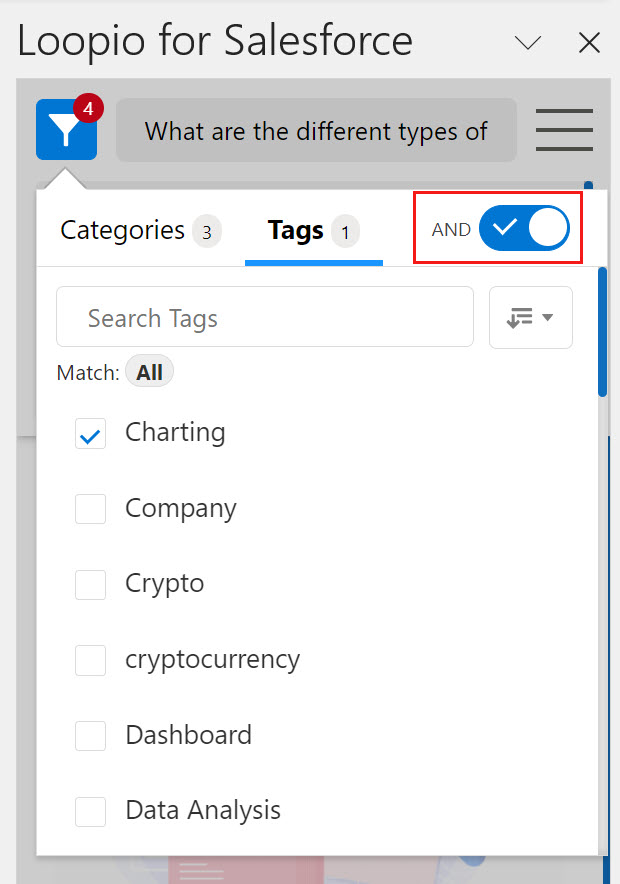Click the Data Analysis label text

[x=203, y=811]
